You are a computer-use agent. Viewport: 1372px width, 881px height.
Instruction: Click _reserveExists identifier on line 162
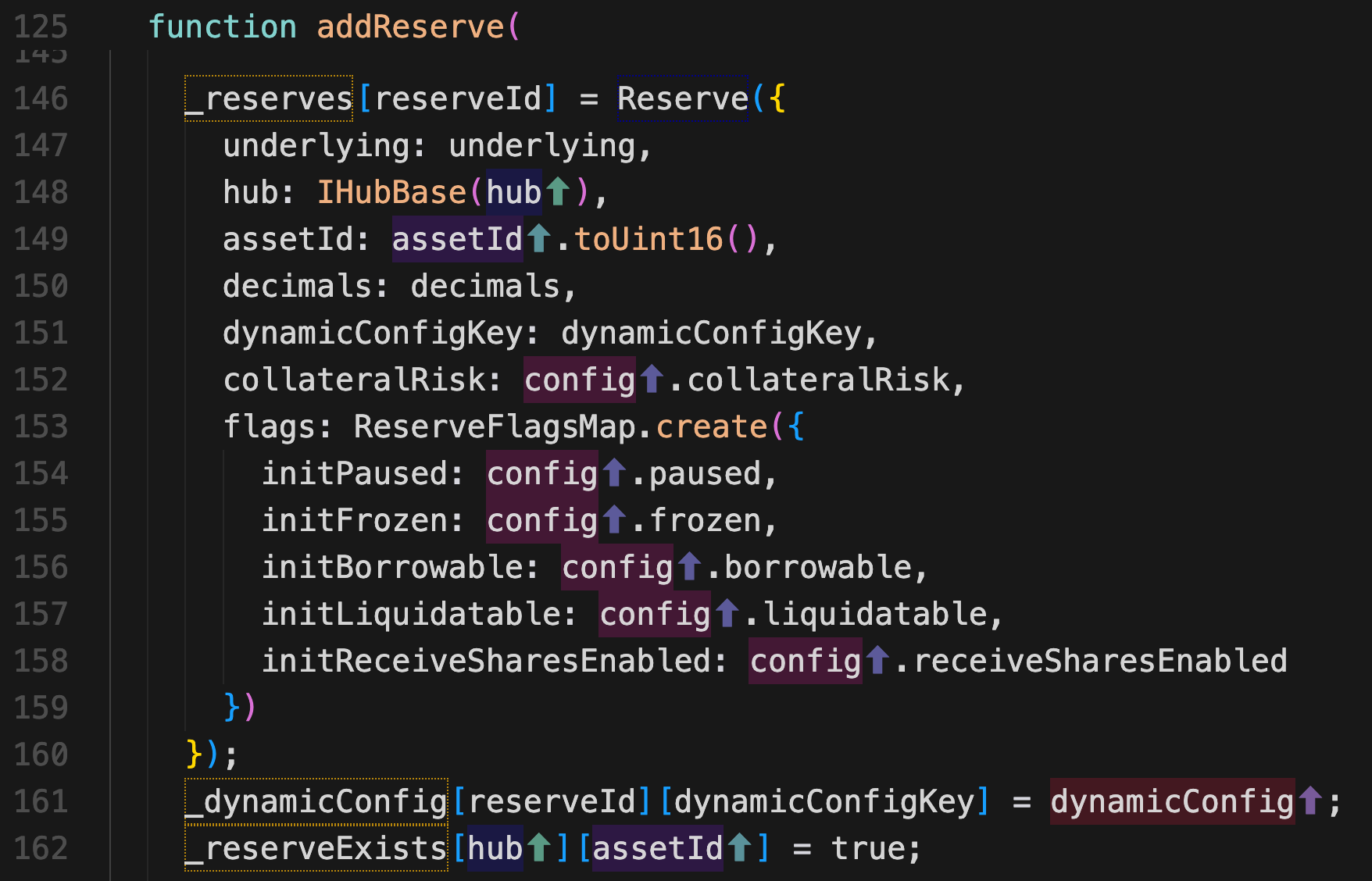(316, 848)
